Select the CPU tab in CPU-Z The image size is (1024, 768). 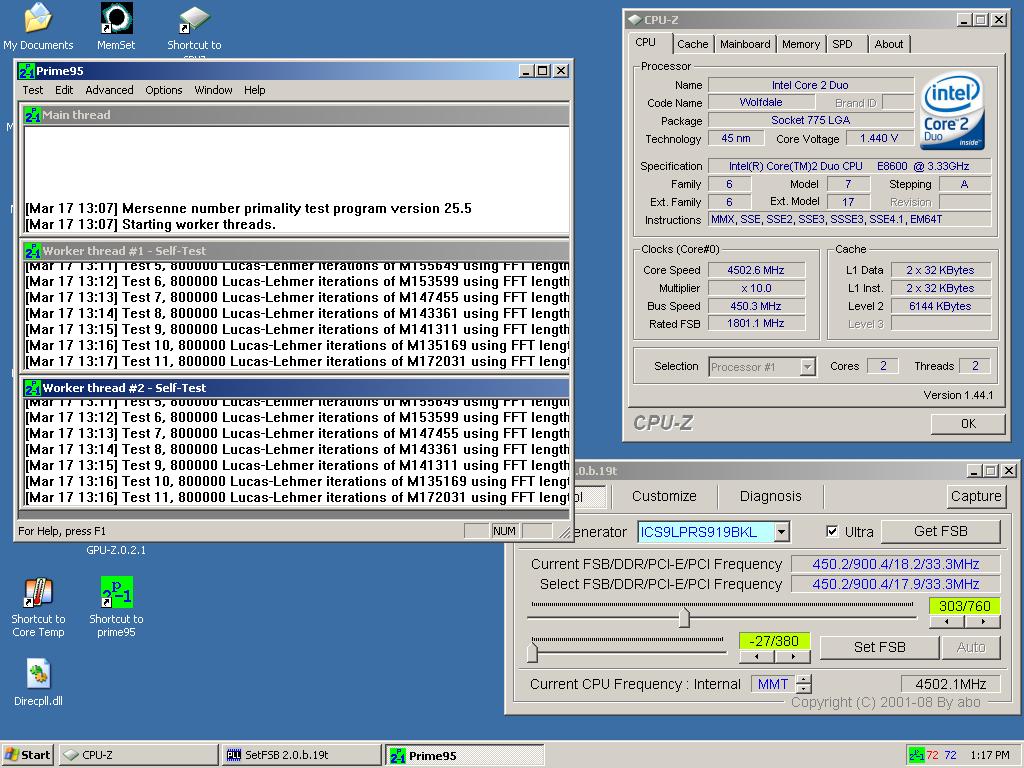646,42
